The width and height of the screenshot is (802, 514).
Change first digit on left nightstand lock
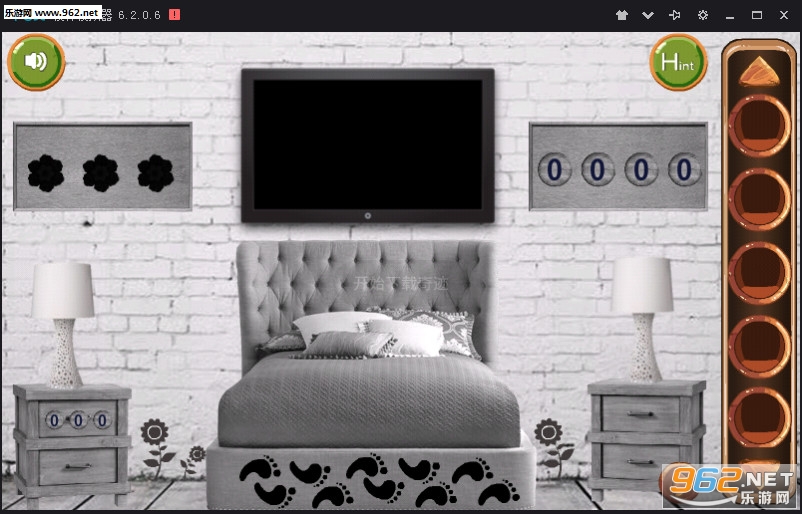(50, 420)
